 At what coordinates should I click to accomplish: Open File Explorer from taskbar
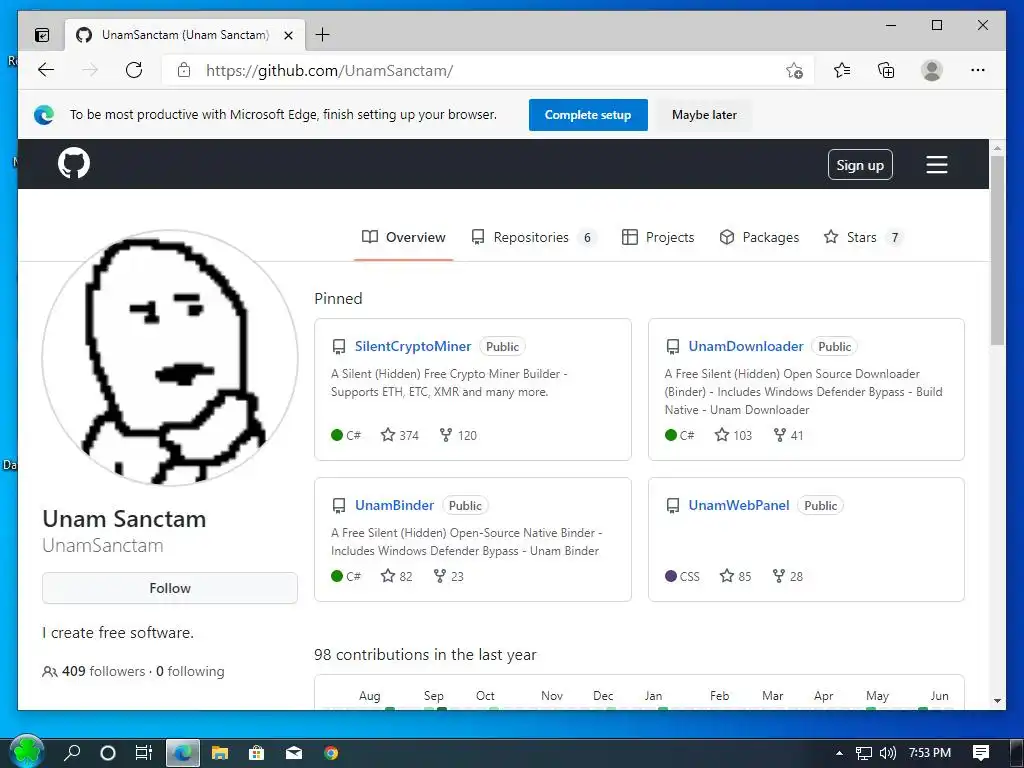pos(220,753)
